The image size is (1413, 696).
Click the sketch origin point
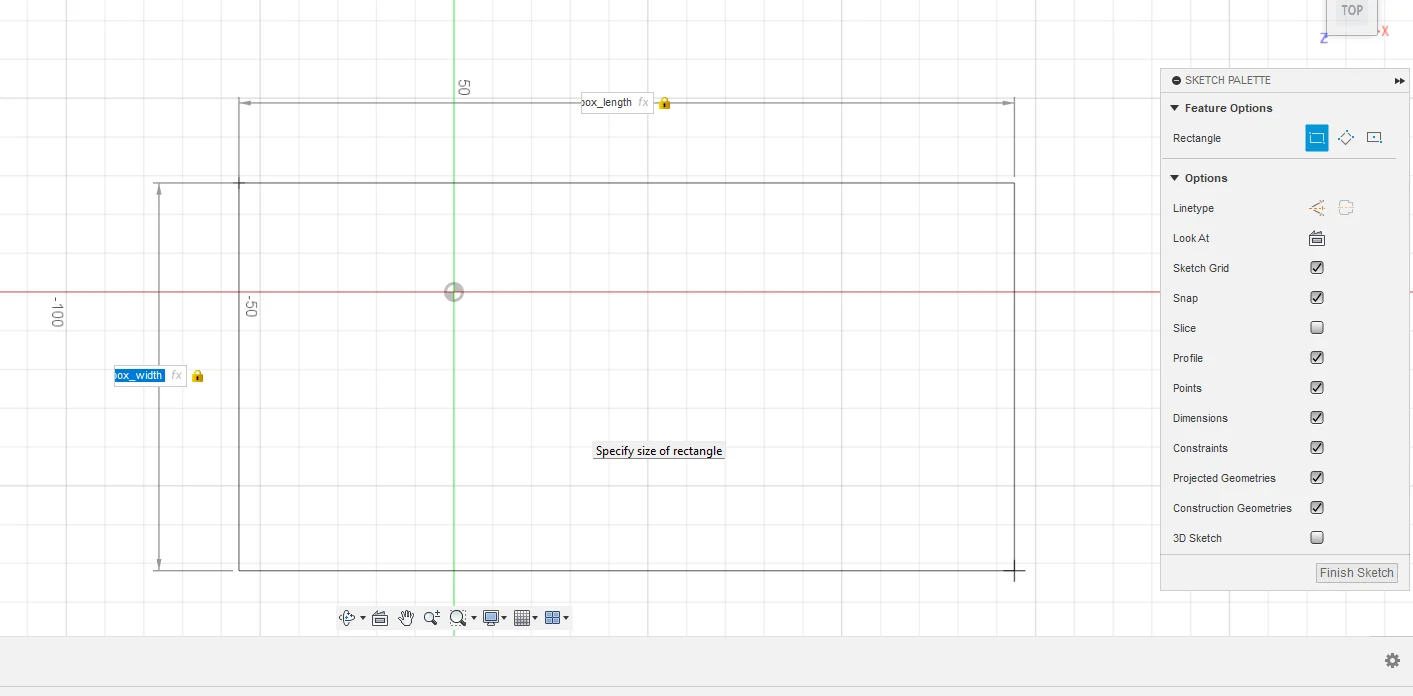pos(454,292)
